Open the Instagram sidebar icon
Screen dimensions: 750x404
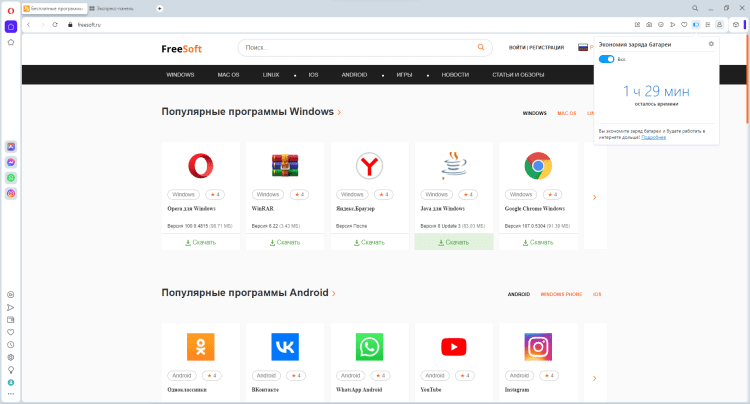11,193
